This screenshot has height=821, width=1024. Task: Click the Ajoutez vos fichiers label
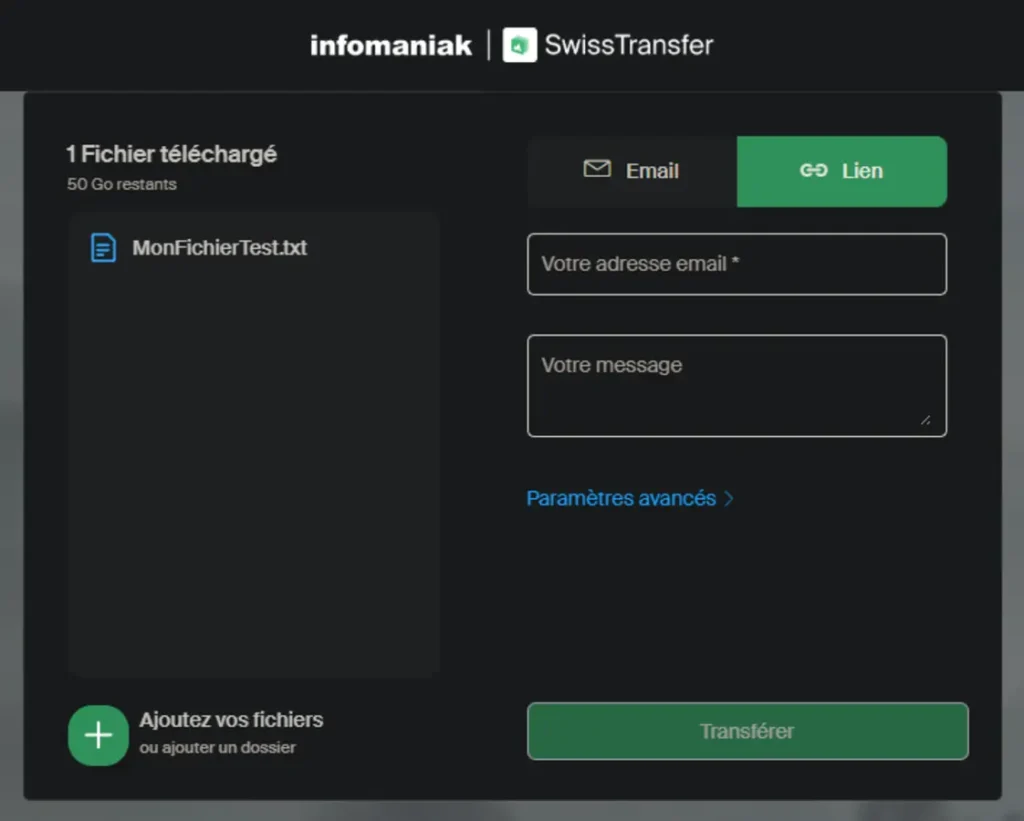231,720
